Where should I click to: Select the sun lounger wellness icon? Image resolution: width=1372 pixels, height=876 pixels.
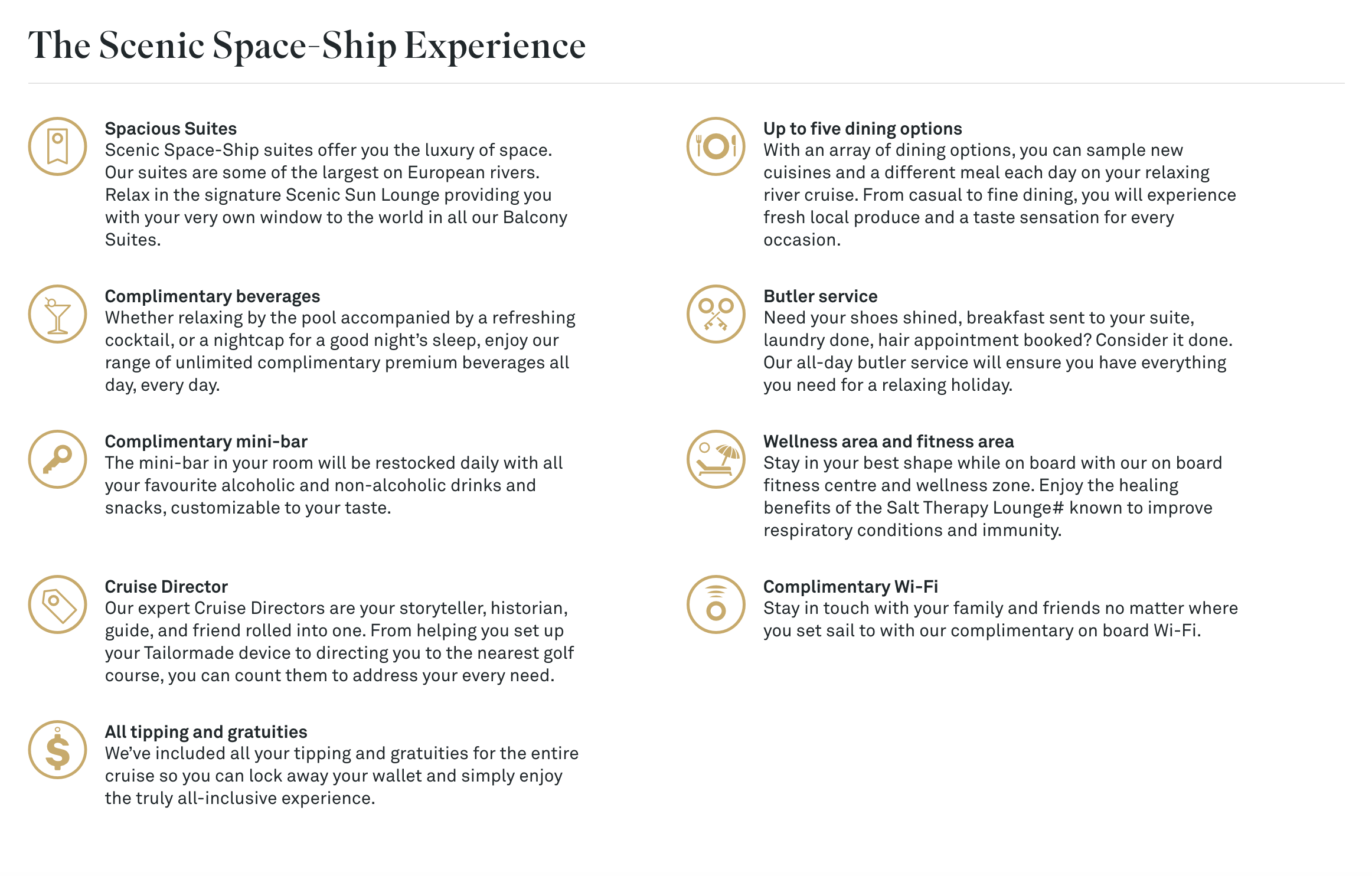tap(716, 459)
